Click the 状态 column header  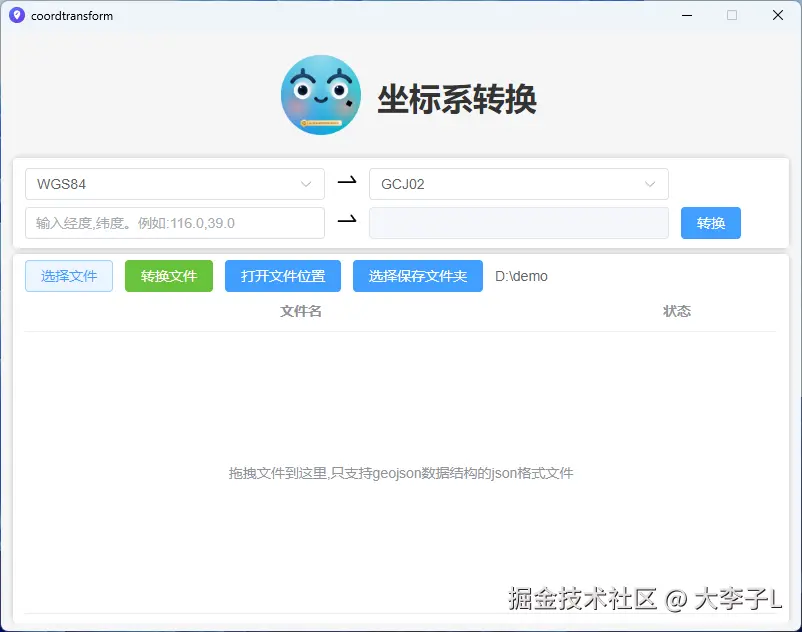677,311
